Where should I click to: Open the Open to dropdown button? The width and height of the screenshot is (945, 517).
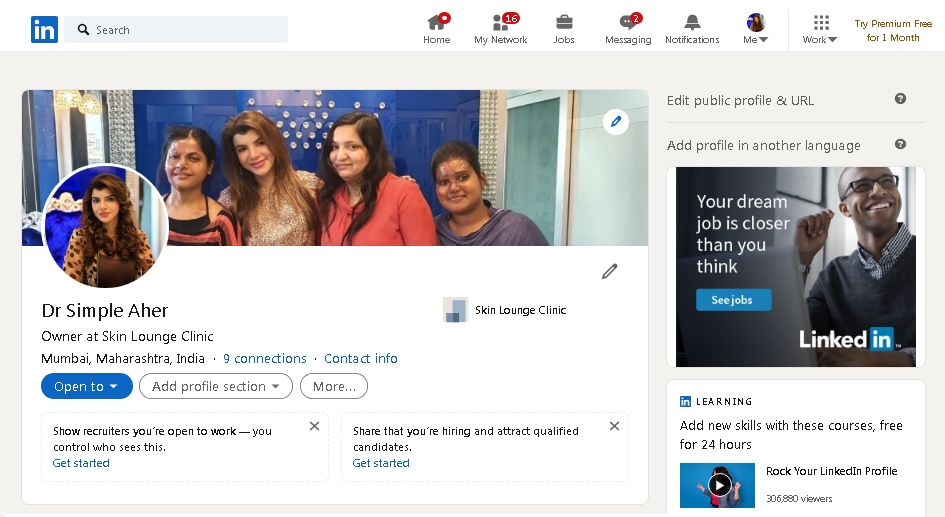click(x=87, y=386)
